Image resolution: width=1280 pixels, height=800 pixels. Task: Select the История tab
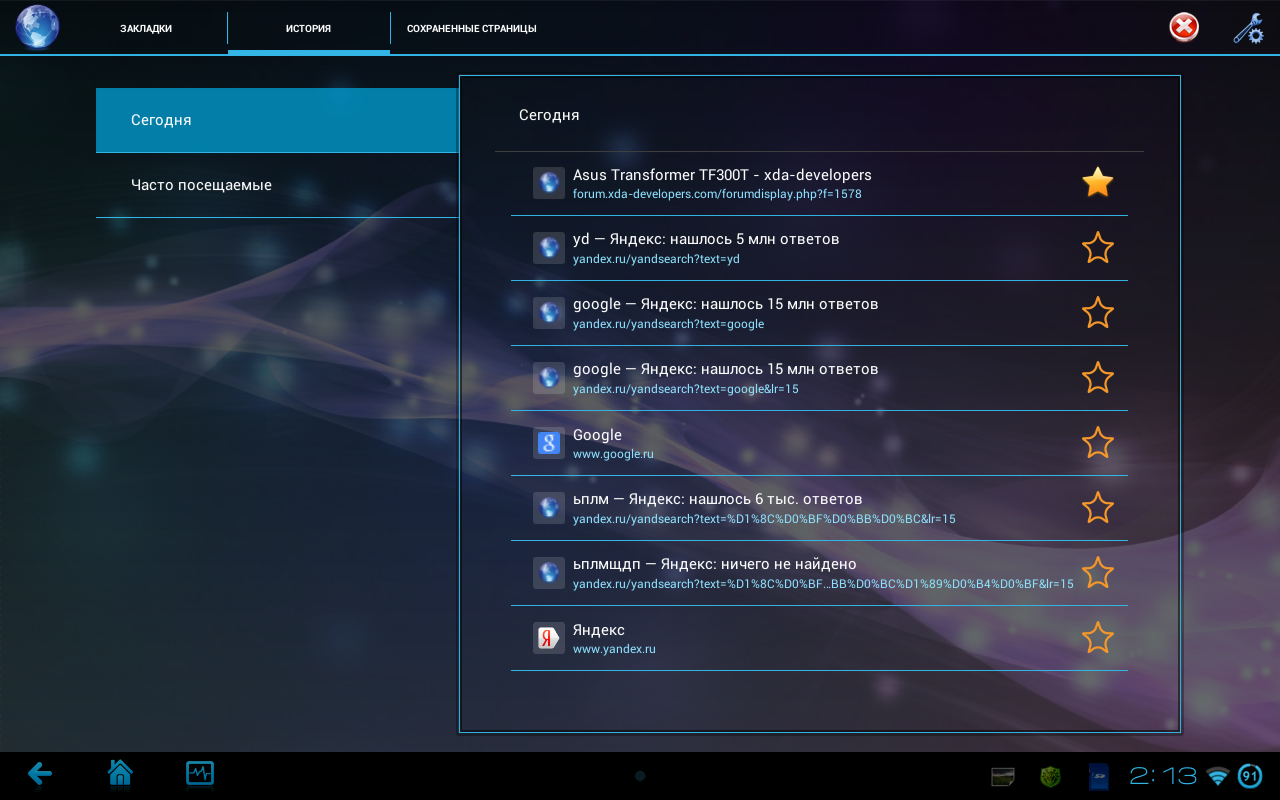point(308,28)
